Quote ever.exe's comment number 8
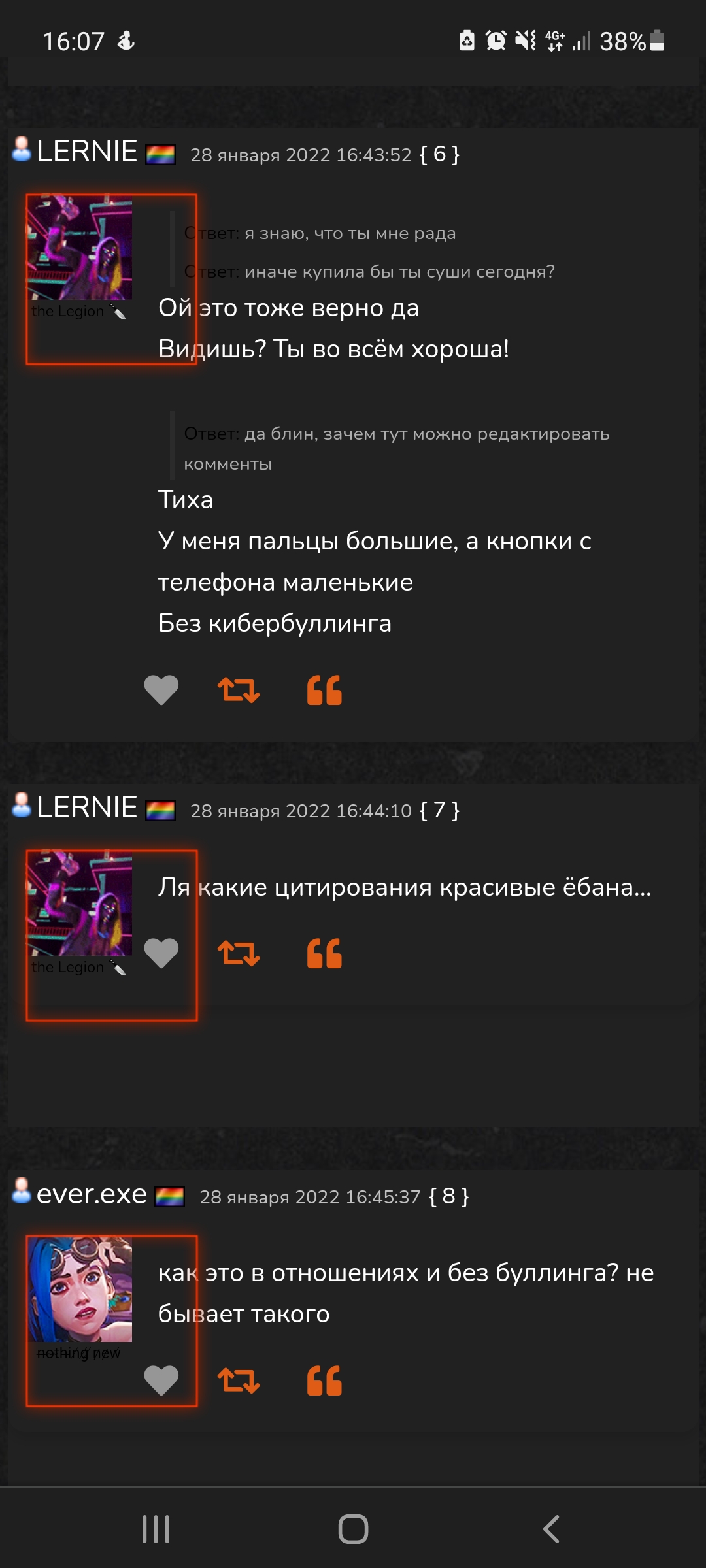 [324, 1380]
